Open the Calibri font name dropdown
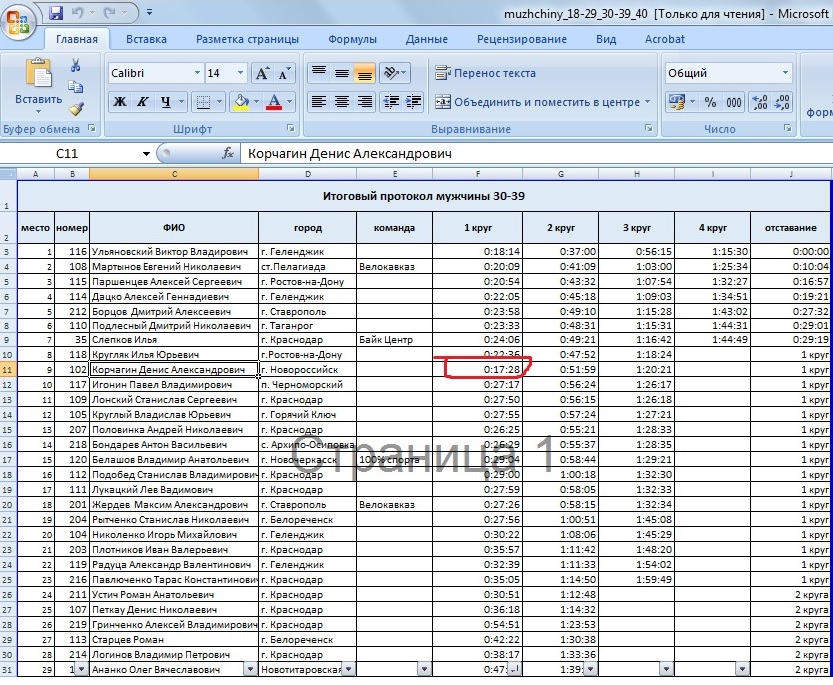The width and height of the screenshot is (833, 685). click(196, 74)
